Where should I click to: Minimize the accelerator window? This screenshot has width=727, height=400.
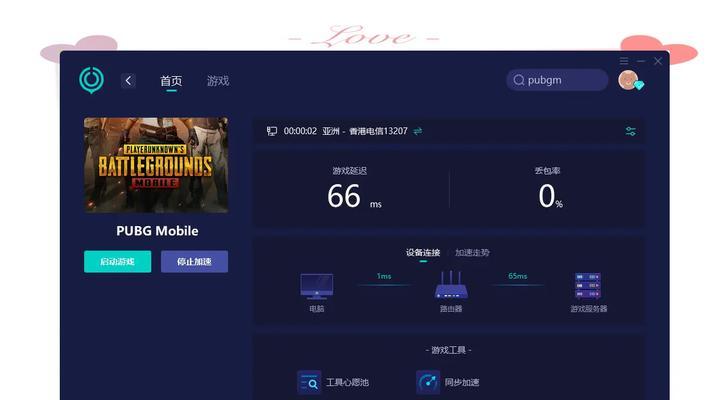pos(641,61)
